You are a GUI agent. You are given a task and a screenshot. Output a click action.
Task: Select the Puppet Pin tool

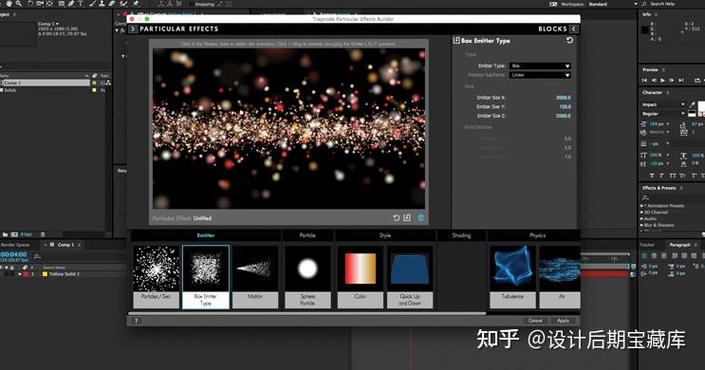click(135, 3)
